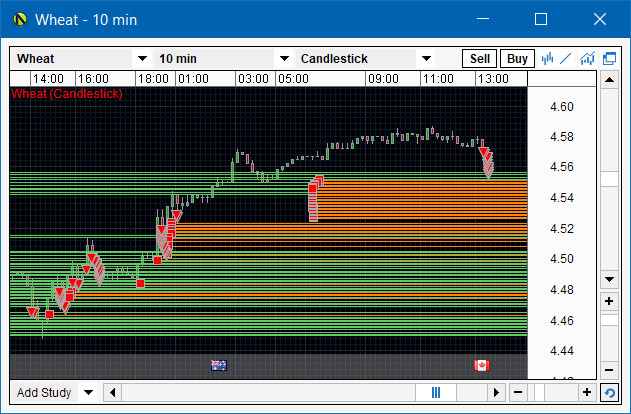Click the Australia flag event marker
The image size is (631, 414).
point(219,366)
